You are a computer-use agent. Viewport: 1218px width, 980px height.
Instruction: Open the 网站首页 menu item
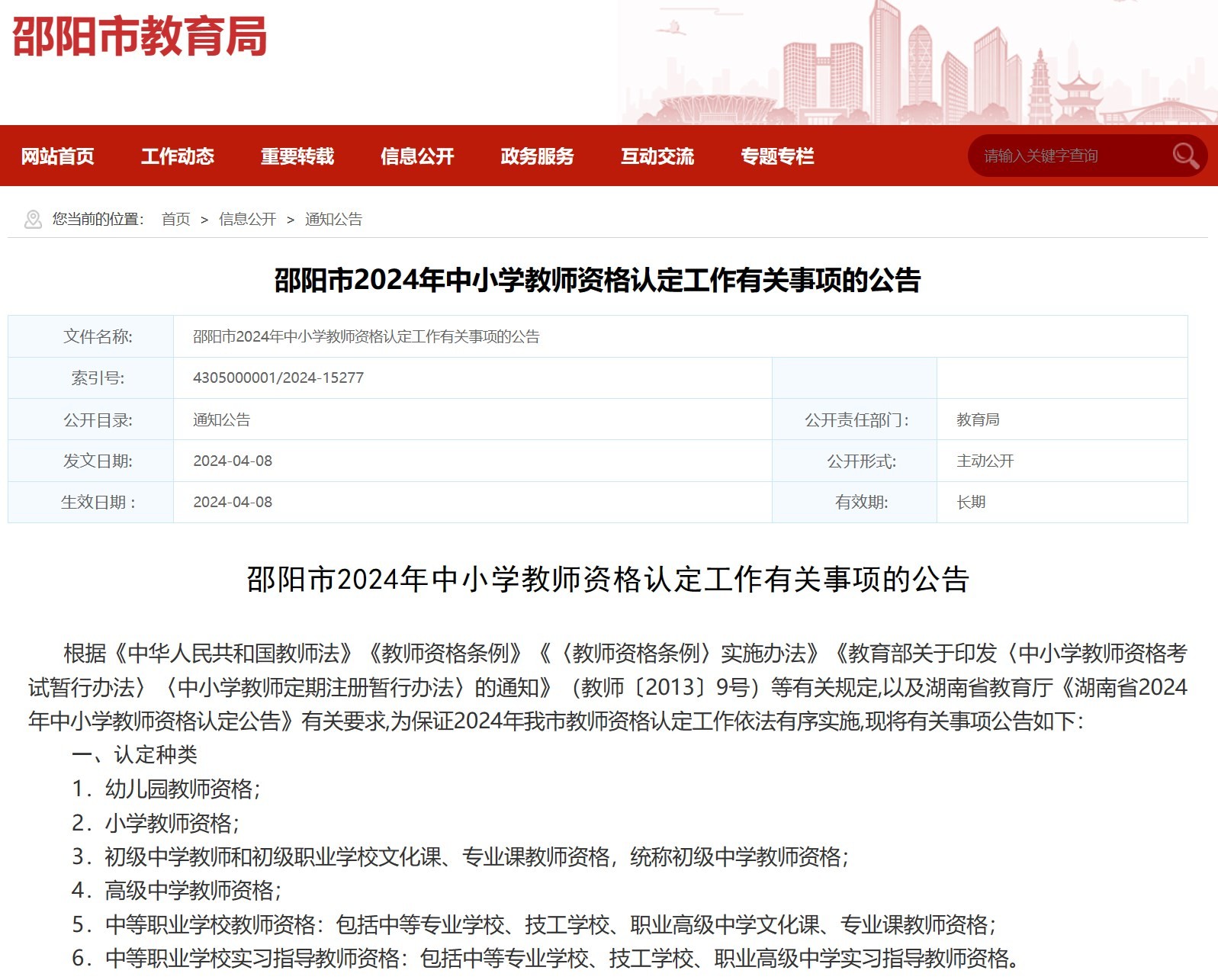tap(58, 156)
